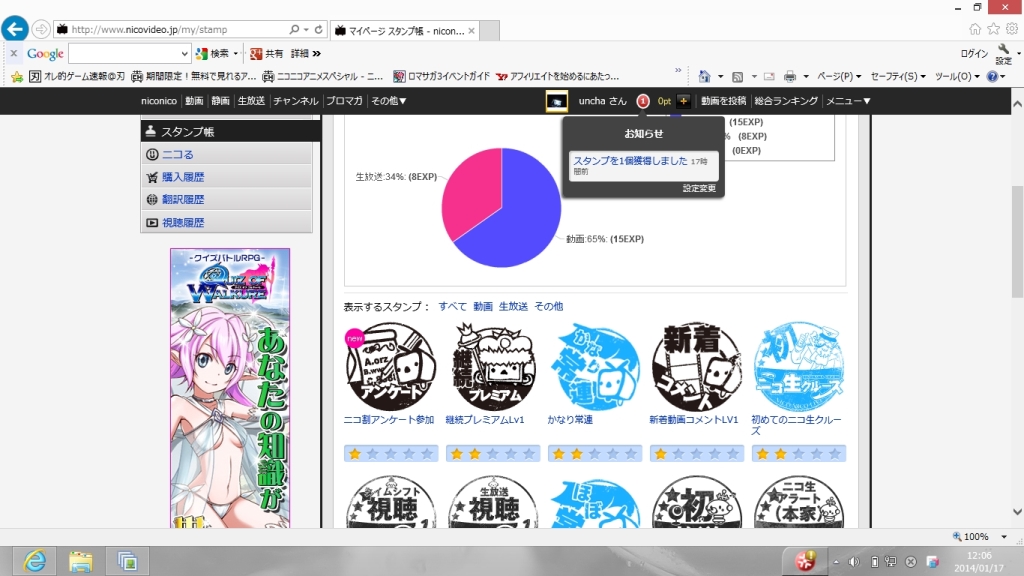
Task: Show hidden tray icons arrow
Action: click(836, 562)
